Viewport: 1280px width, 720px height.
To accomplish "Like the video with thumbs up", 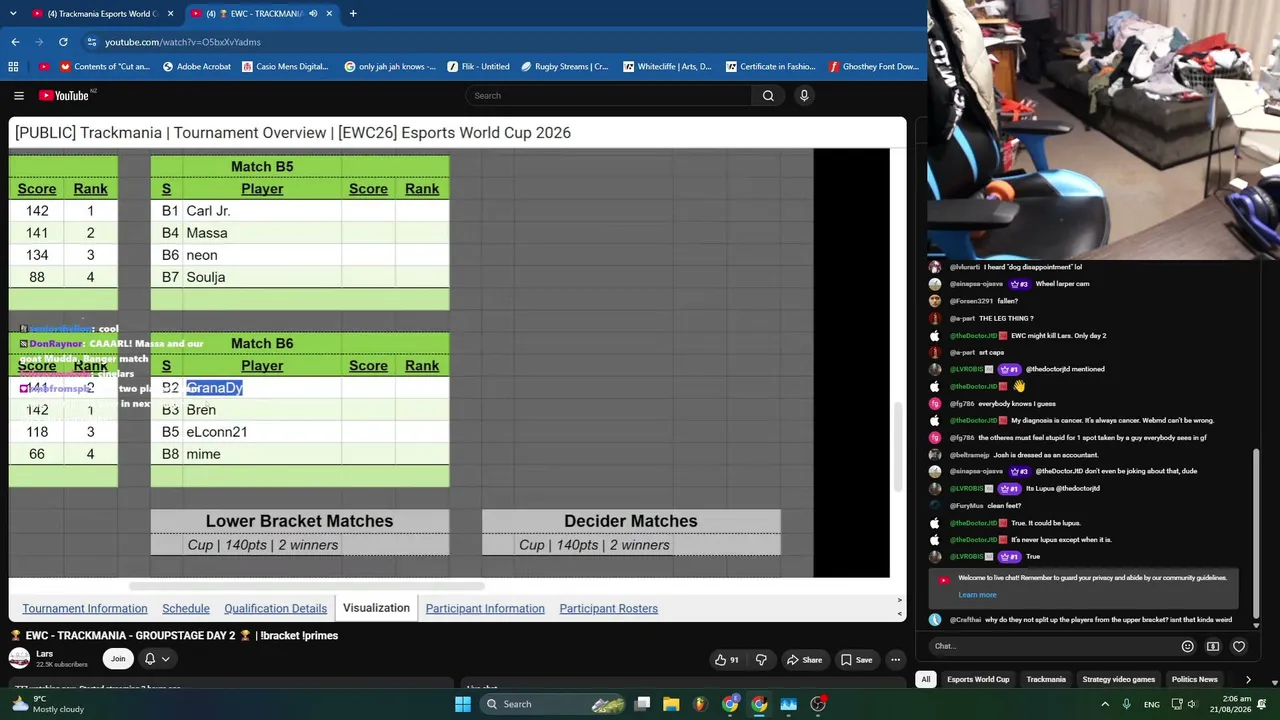I will coord(727,660).
